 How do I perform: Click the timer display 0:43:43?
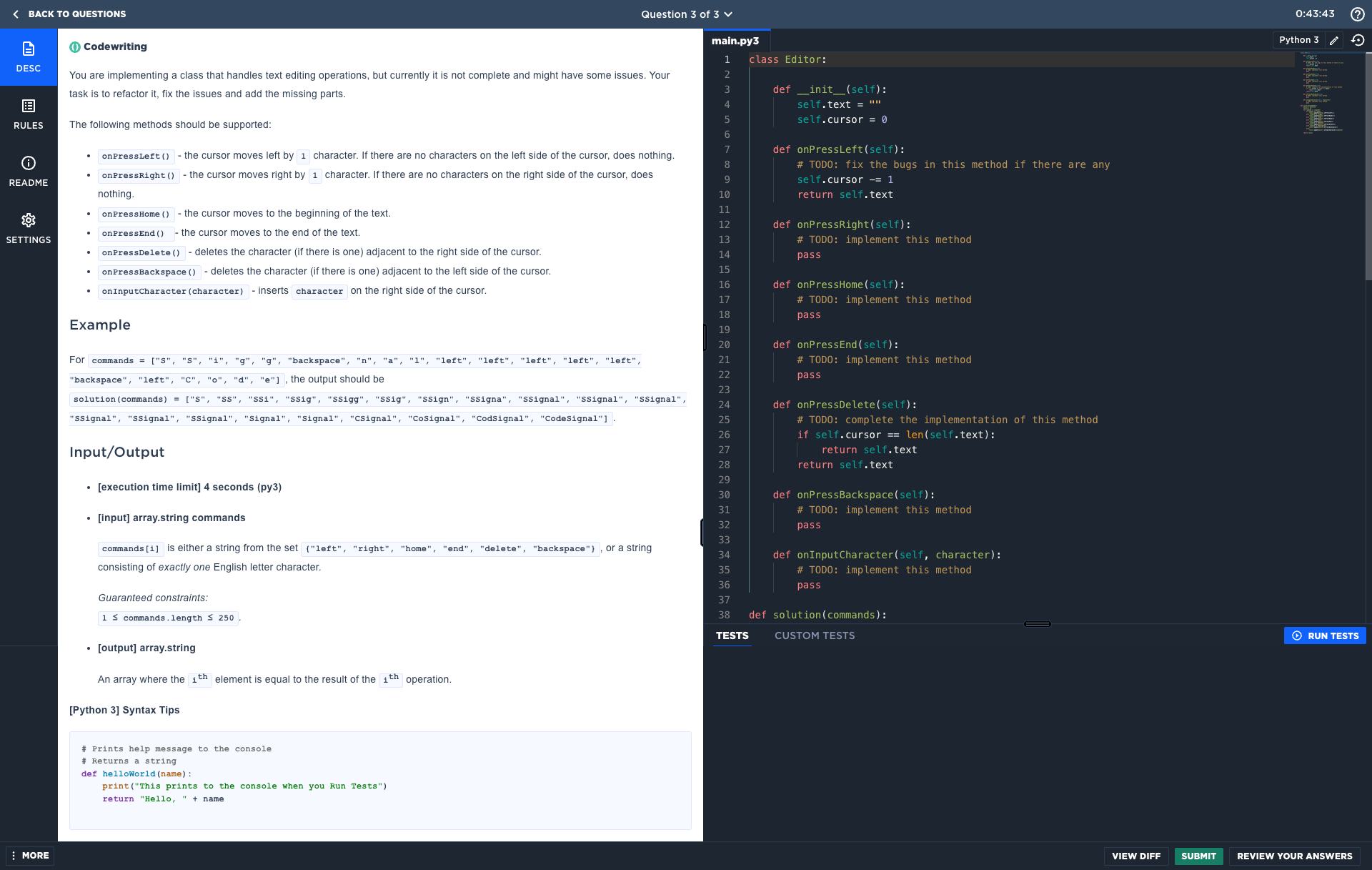click(1315, 14)
